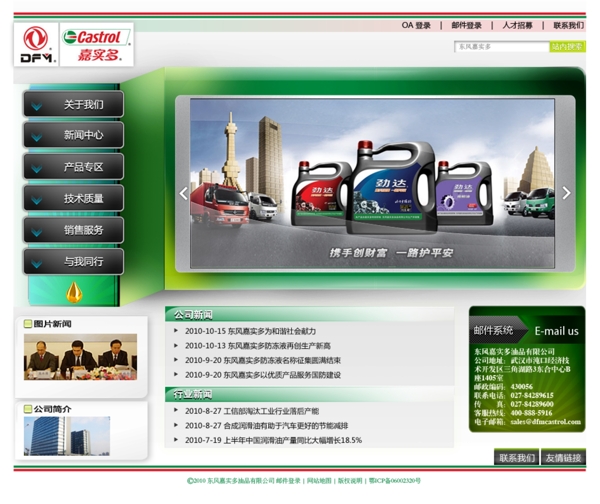Expand the 关于我们 chevron arrow

coord(37,106)
